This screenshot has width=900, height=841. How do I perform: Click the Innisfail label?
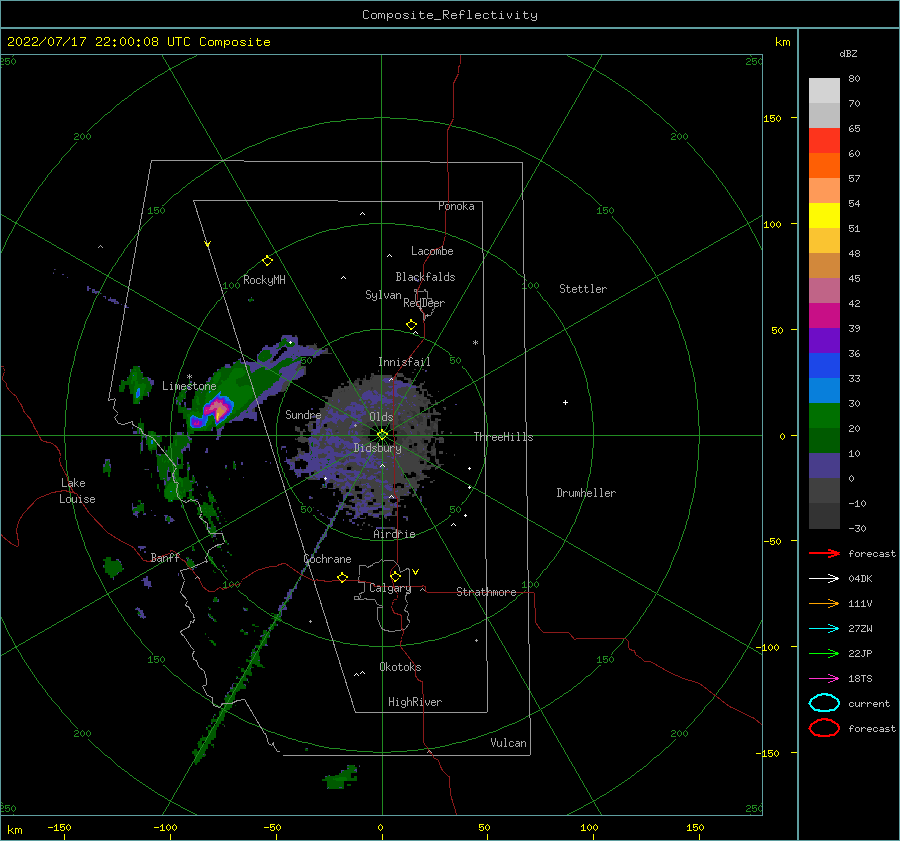404,362
